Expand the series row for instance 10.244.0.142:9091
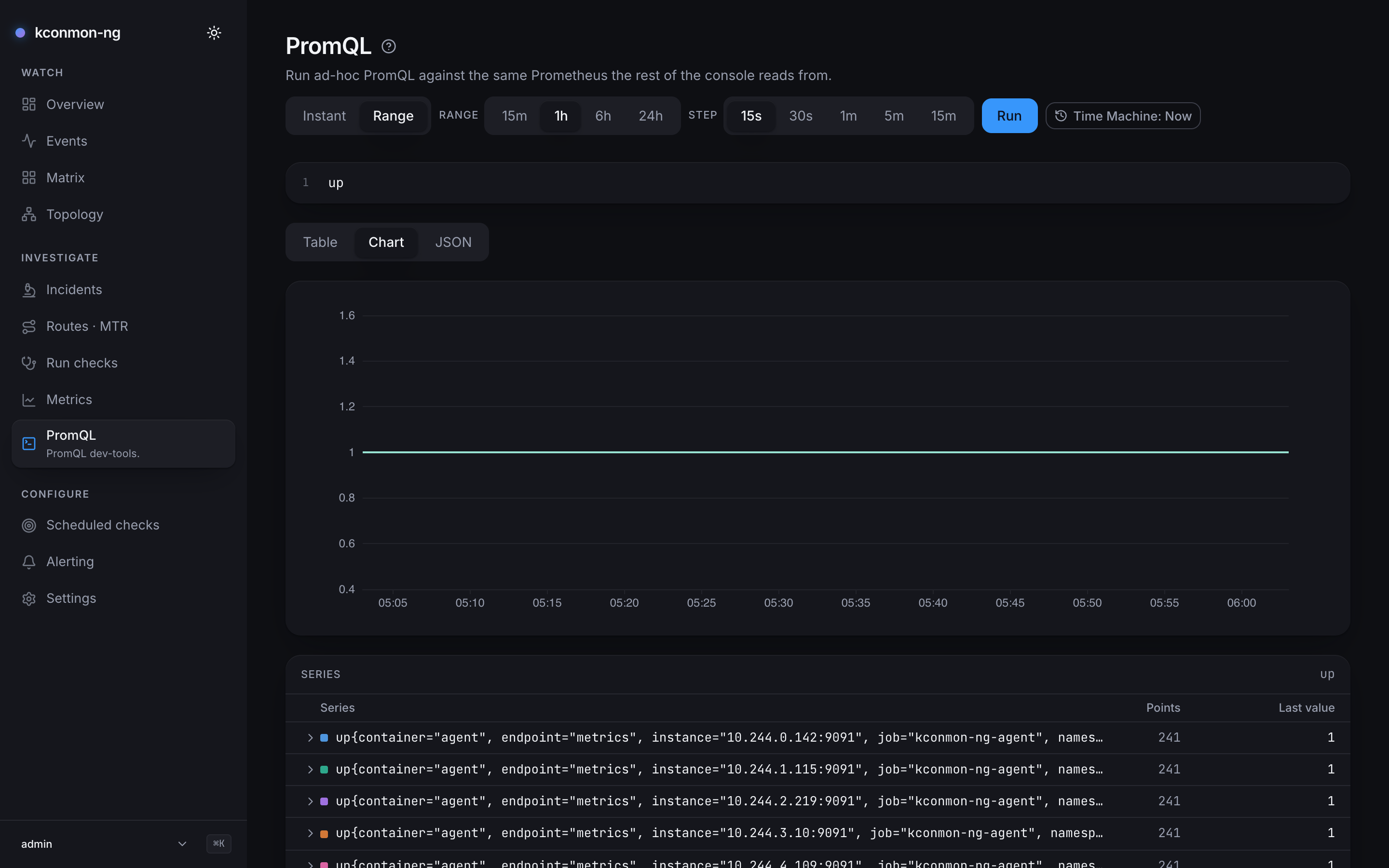The width and height of the screenshot is (1389, 868). (x=310, y=738)
